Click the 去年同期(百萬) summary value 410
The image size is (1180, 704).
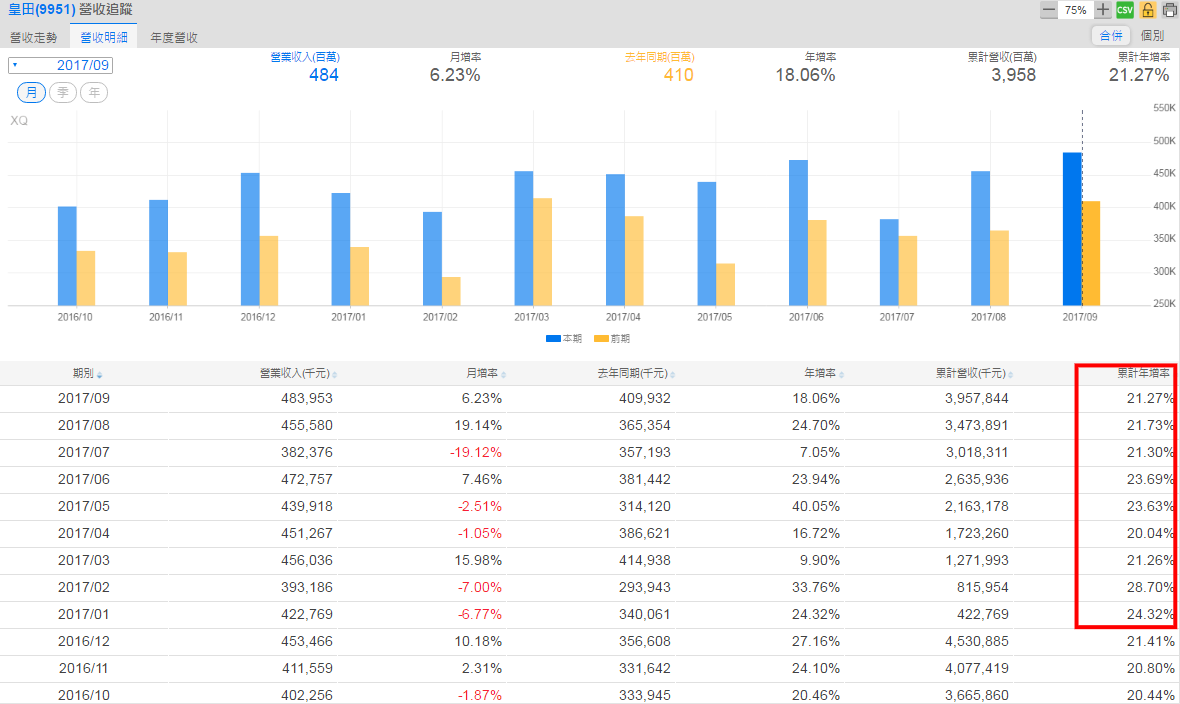(679, 75)
